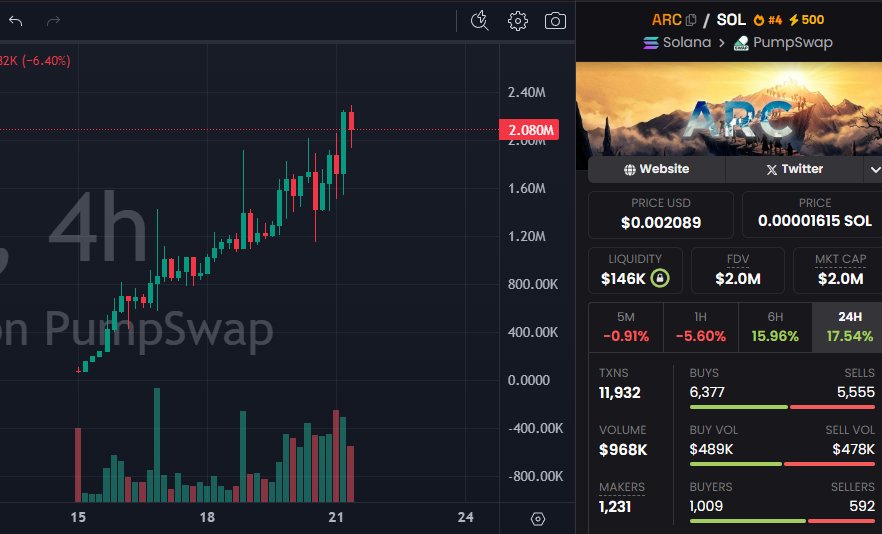The width and height of the screenshot is (882, 534).
Task: Take a chart snapshot with camera icon
Action: [555, 20]
